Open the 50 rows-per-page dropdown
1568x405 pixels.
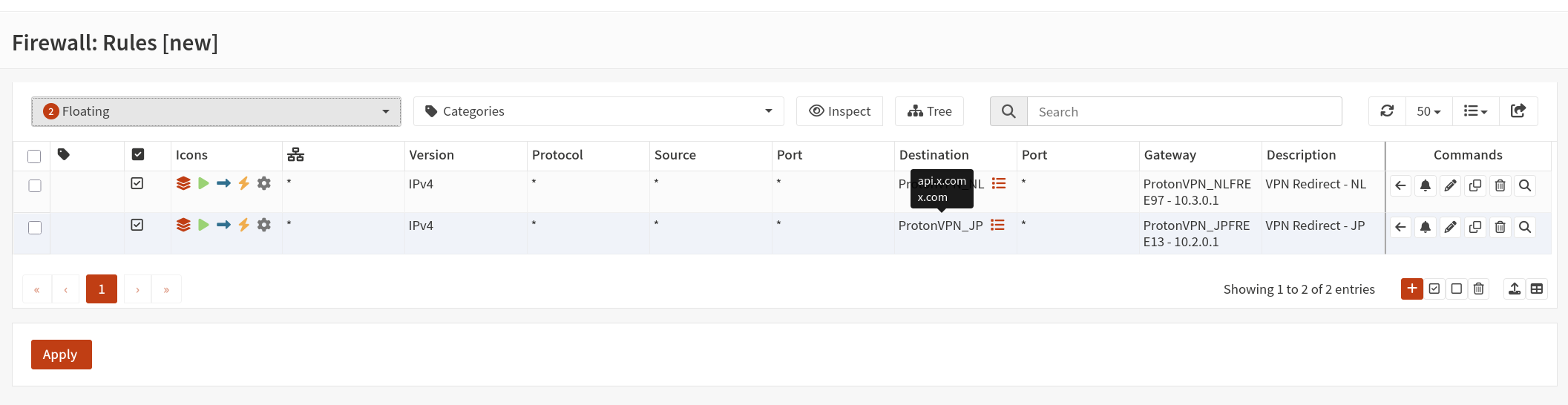[1428, 111]
